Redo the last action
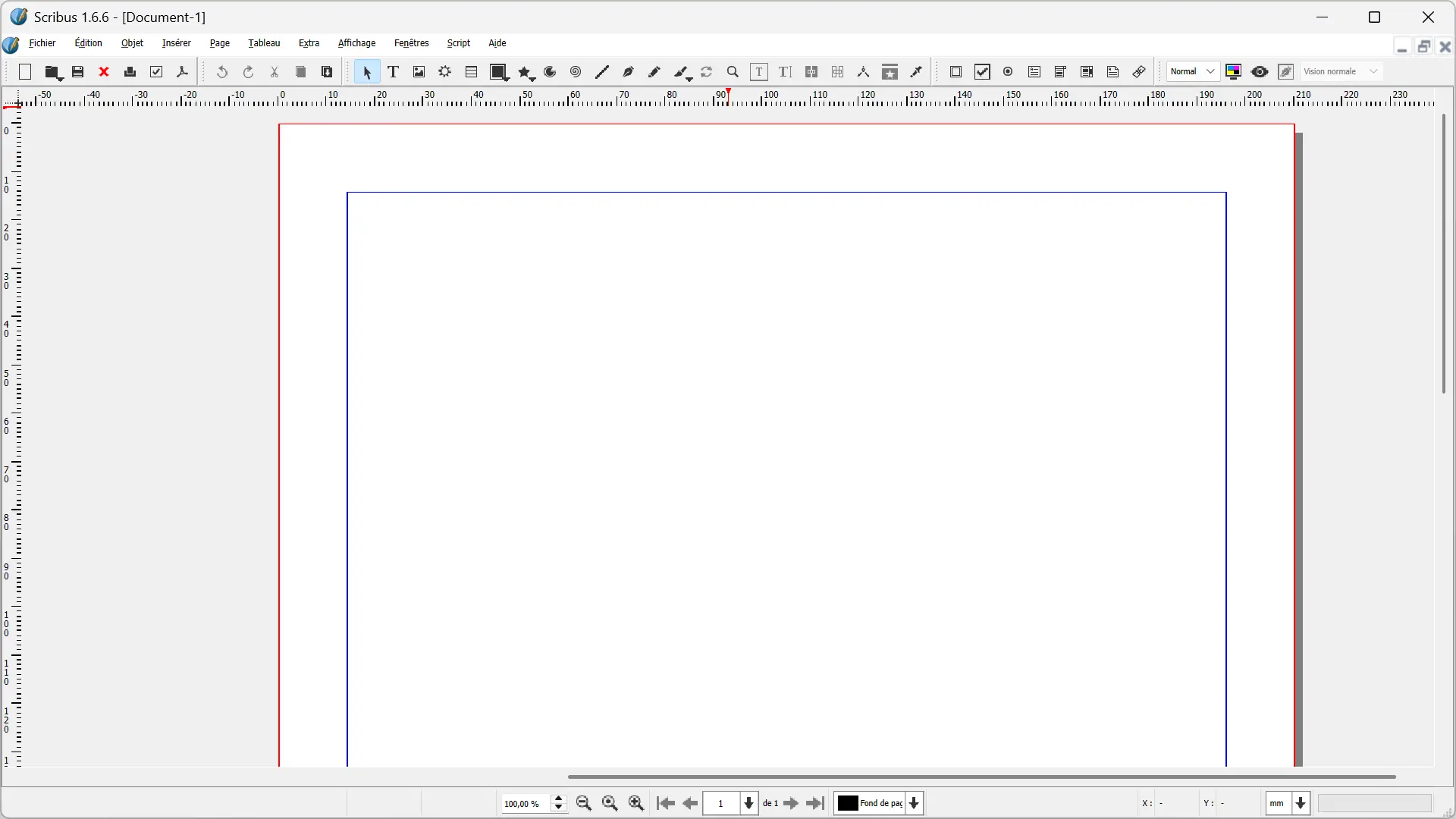The width and height of the screenshot is (1456, 819). (248, 72)
